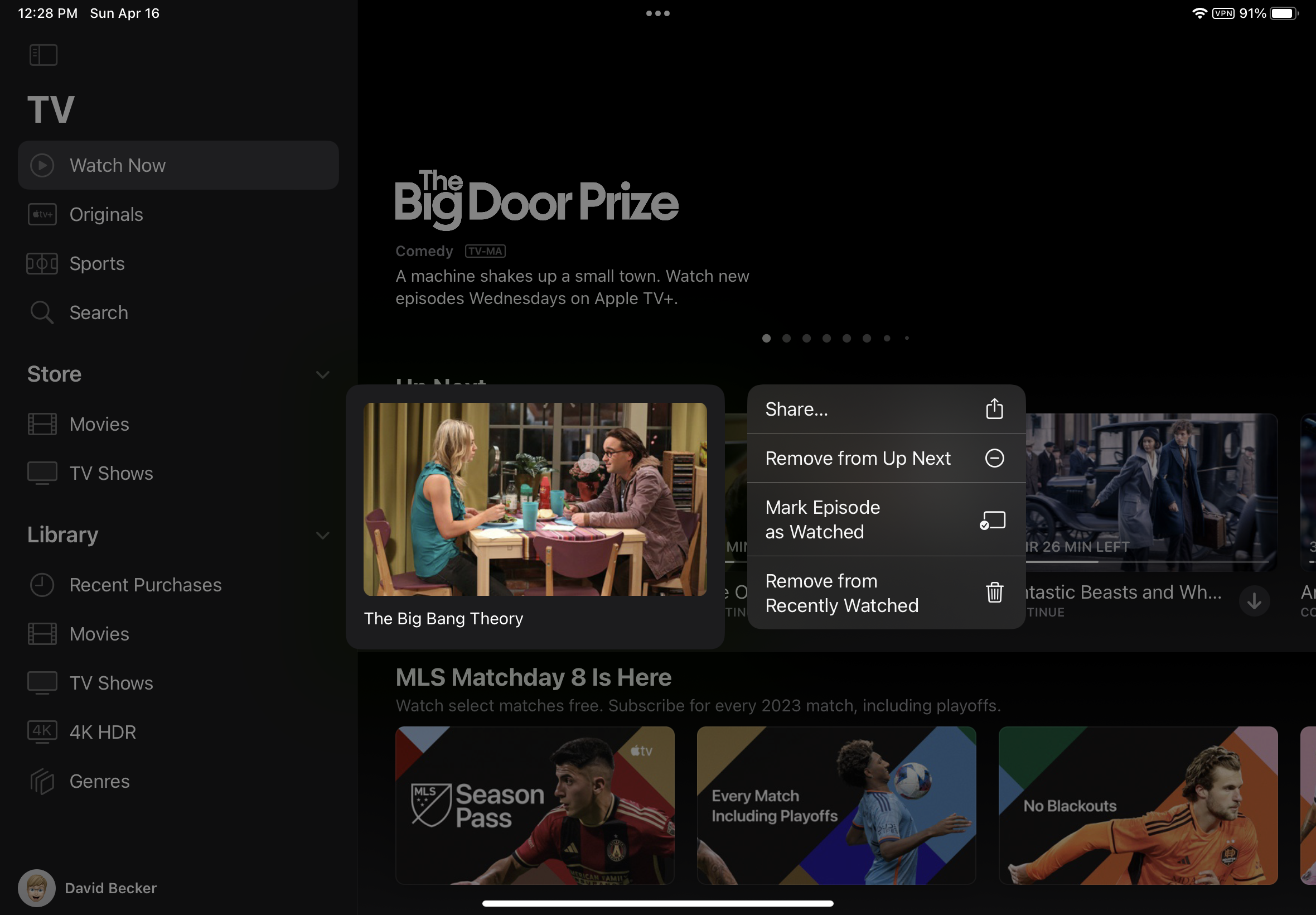Click the Sports field icon
Viewport: 1316px width, 915px height.
pos(42,264)
